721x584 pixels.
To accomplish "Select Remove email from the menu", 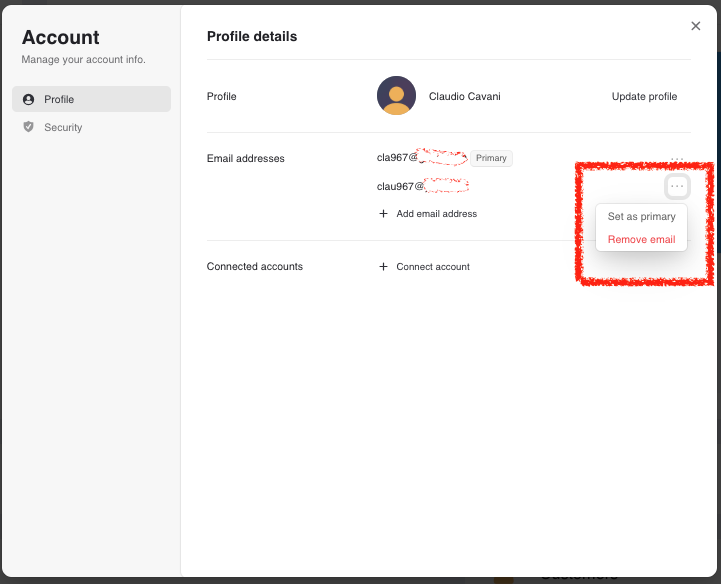I will pos(641,240).
